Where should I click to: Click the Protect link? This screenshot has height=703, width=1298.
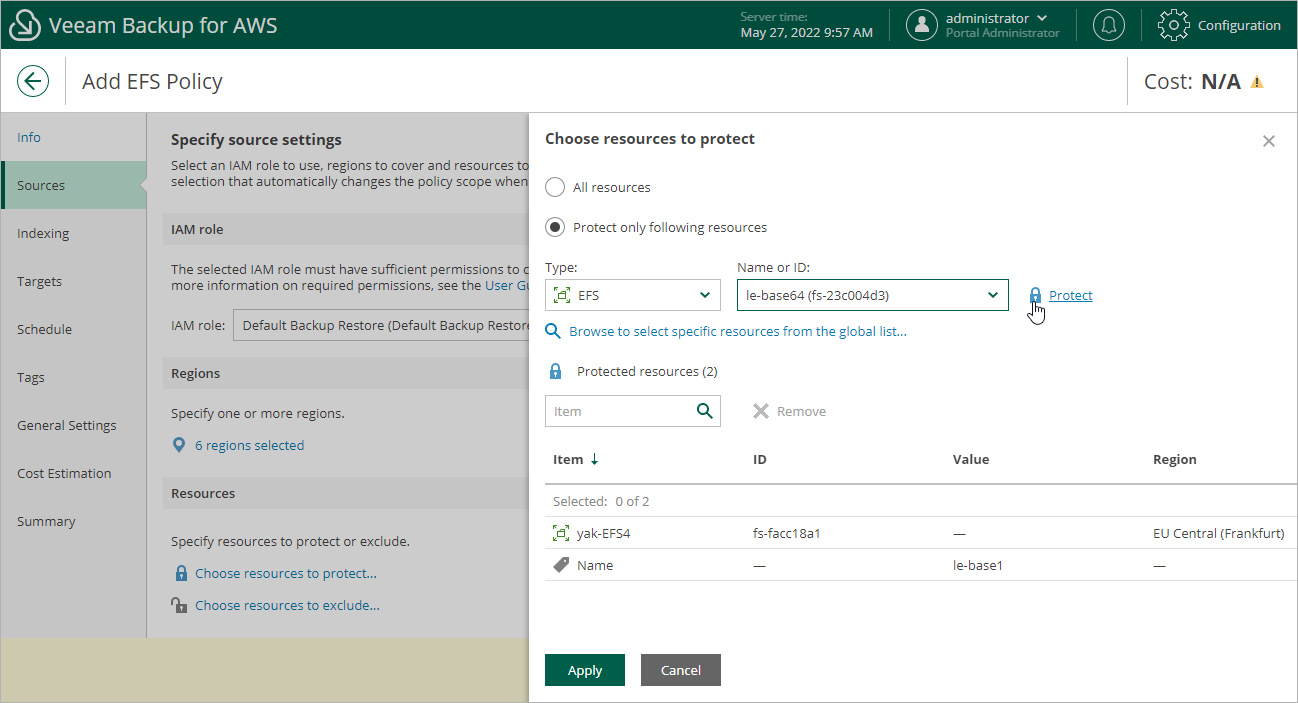[x=1070, y=295]
